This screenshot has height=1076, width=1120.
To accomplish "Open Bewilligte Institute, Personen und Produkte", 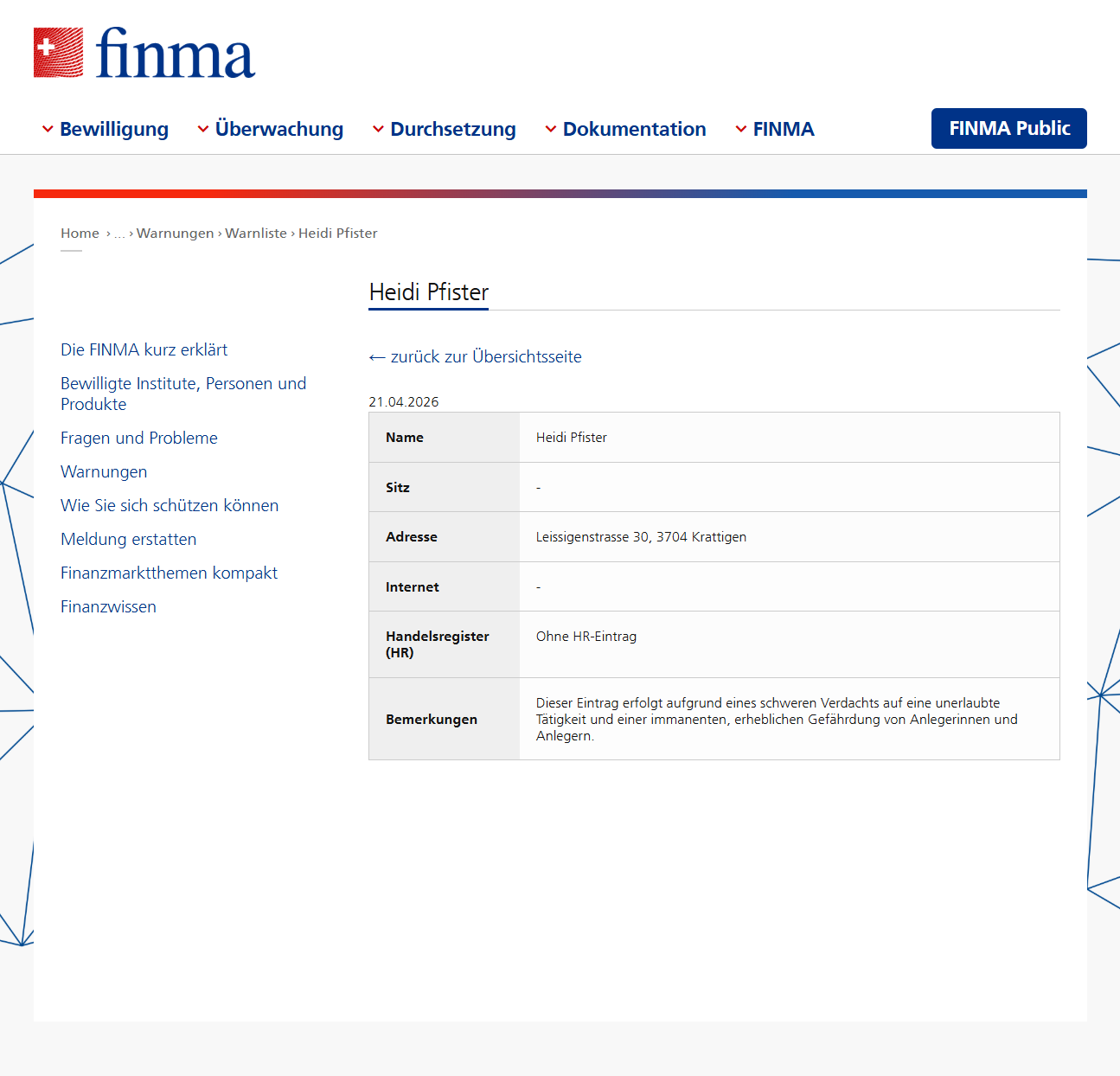I will point(183,394).
